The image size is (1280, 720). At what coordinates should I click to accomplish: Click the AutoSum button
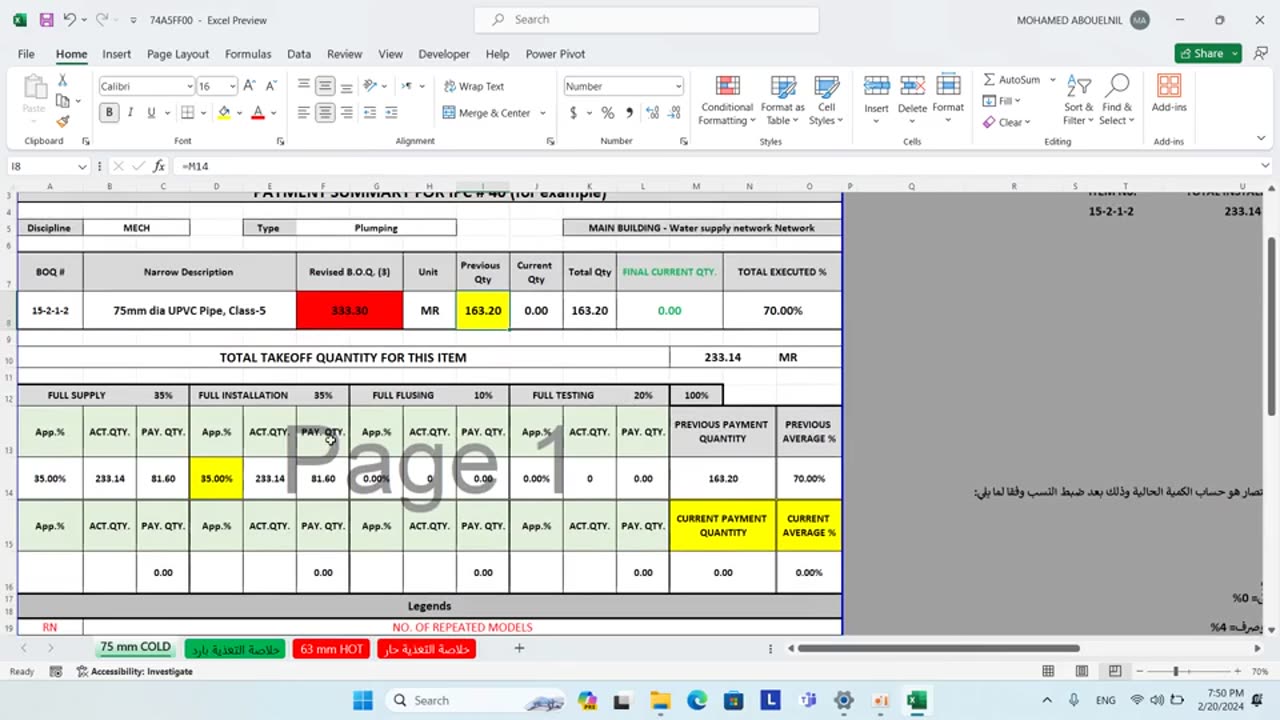1012,79
